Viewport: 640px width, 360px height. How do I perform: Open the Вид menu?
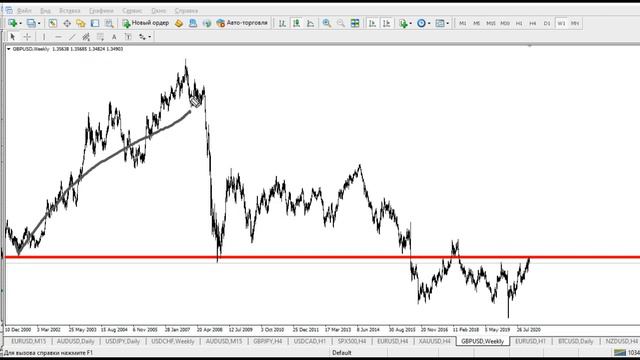45,11
